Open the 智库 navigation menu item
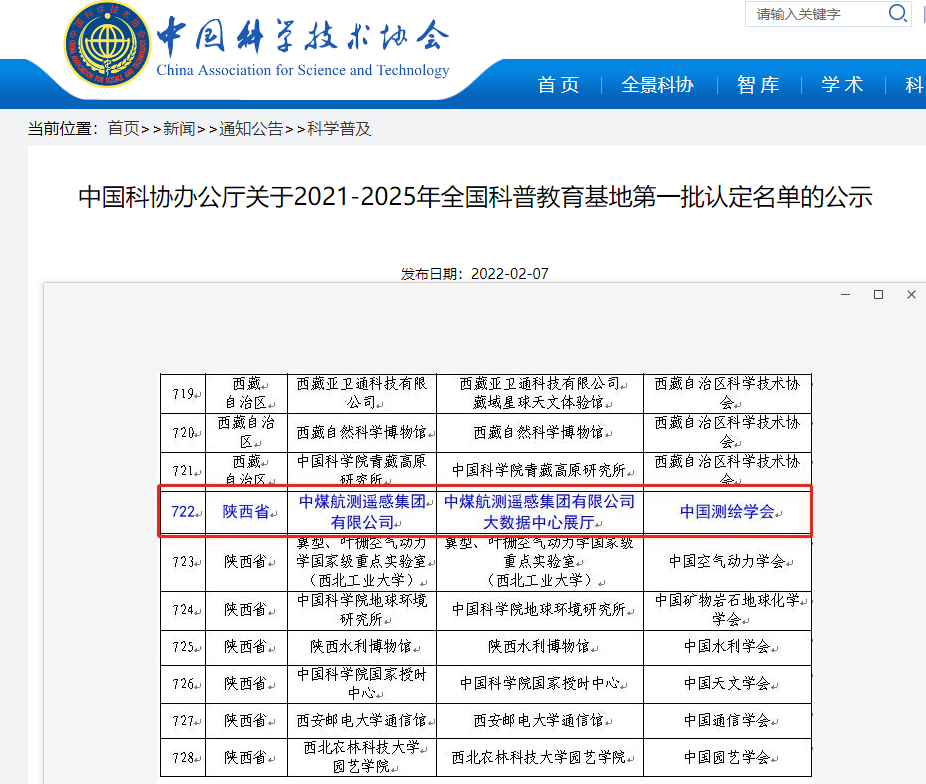 point(758,85)
